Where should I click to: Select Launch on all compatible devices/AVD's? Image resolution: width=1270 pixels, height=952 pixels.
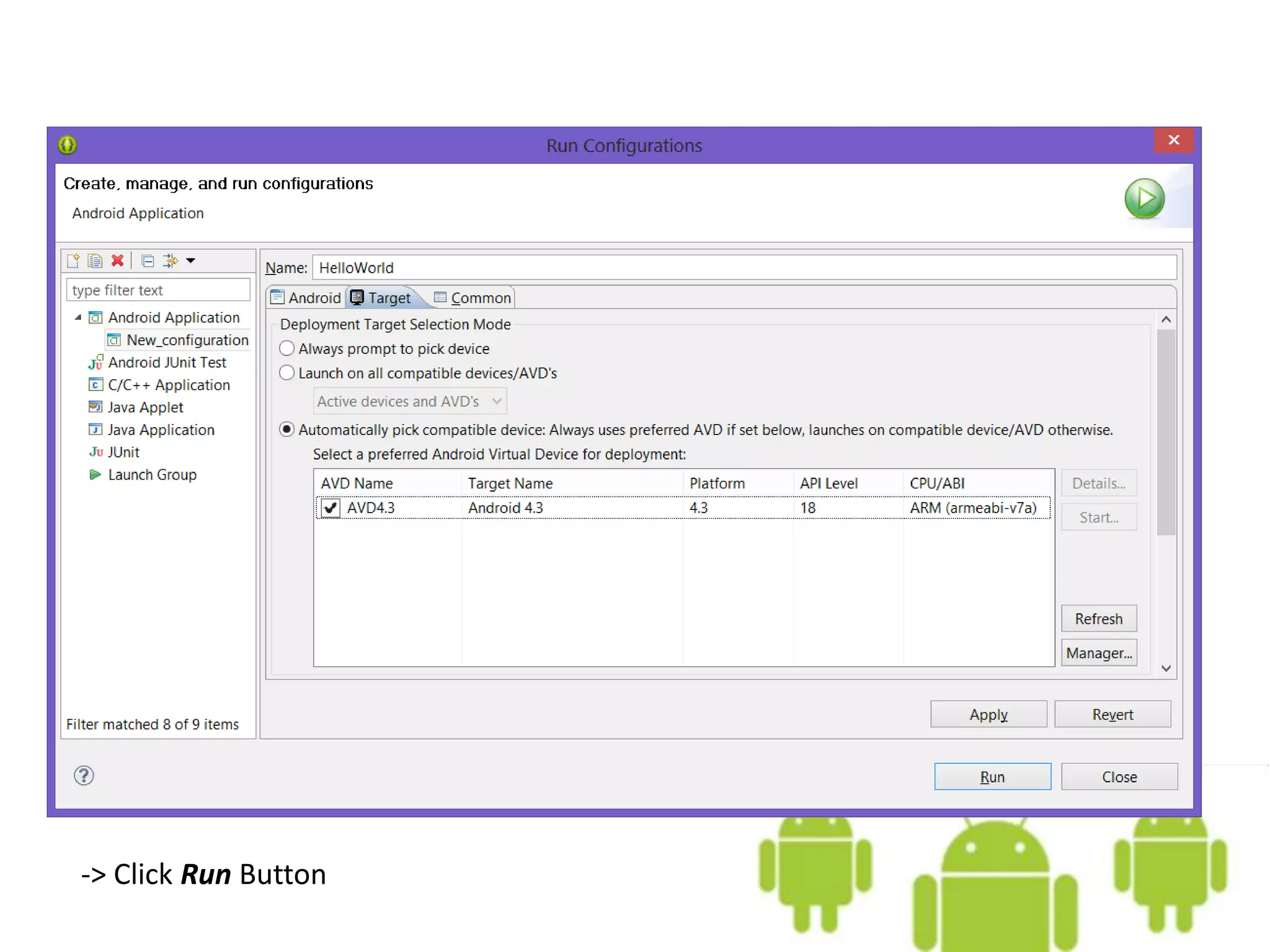tap(286, 372)
